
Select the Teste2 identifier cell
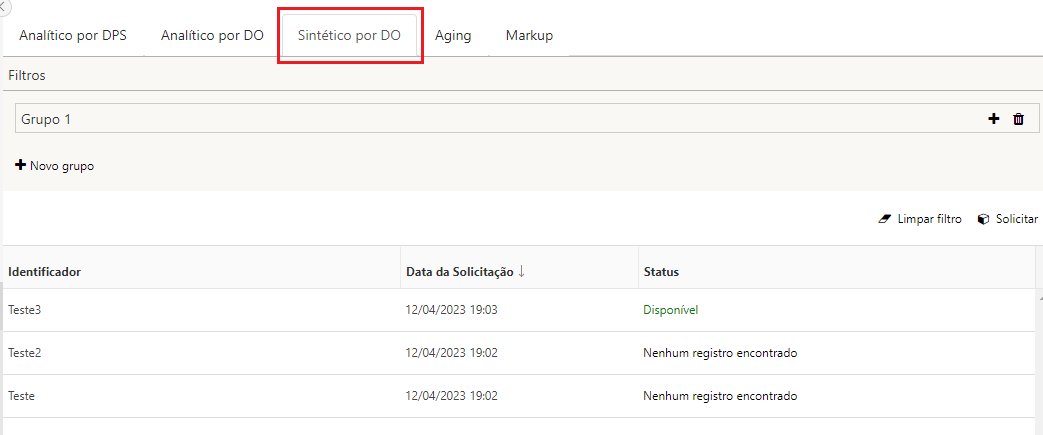click(25, 353)
